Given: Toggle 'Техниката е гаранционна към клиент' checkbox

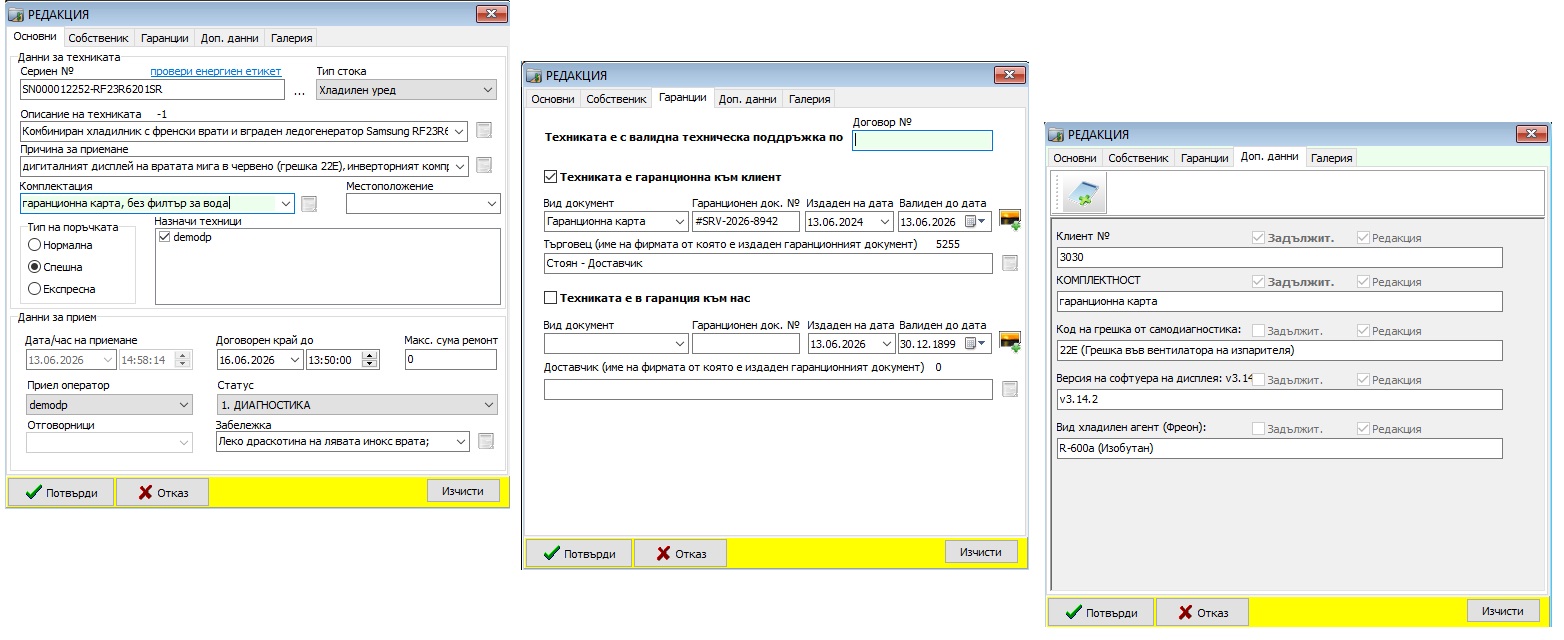Looking at the screenshot, I should 549,177.
